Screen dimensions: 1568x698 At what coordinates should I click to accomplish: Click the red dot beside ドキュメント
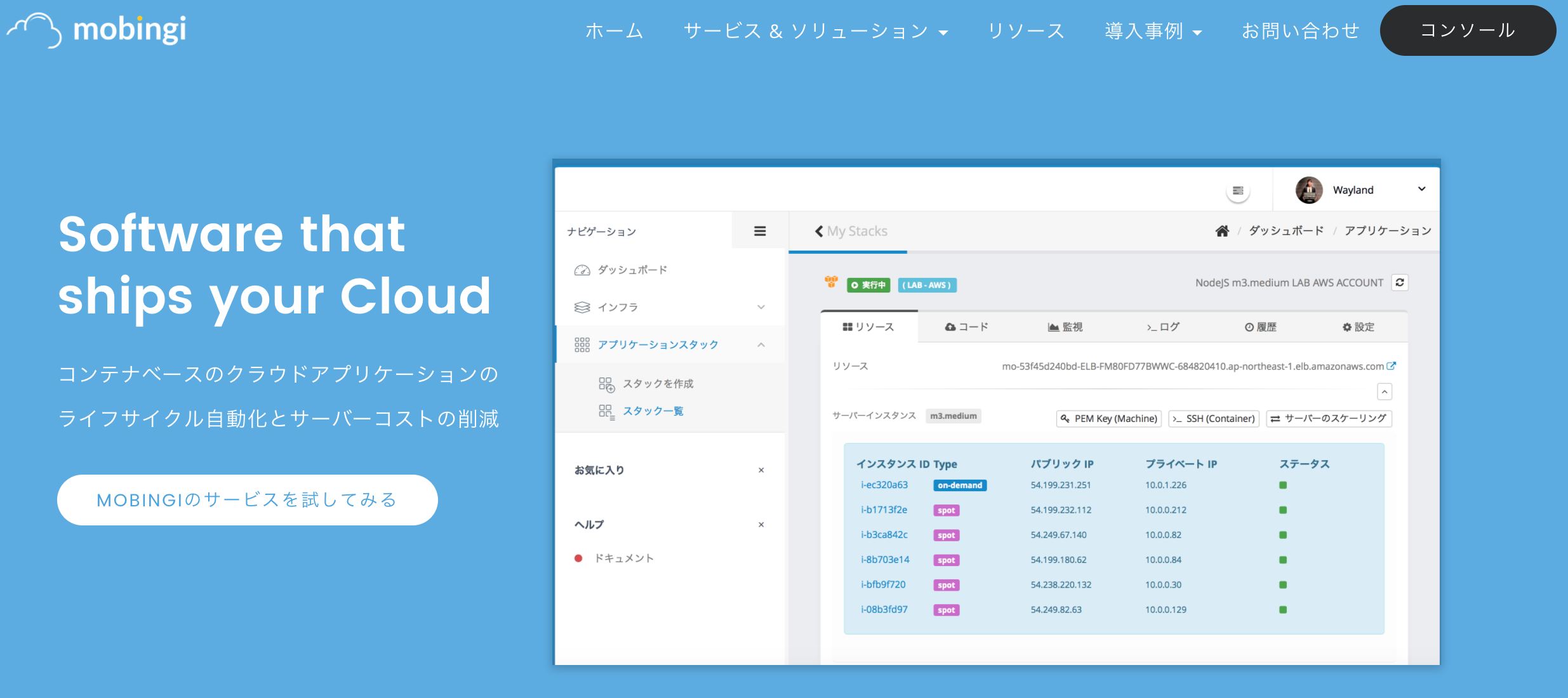pyautogui.click(x=578, y=558)
